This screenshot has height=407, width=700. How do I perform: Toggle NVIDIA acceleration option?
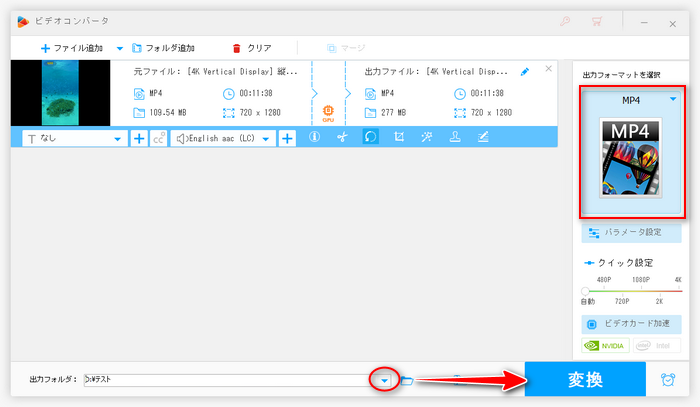pos(605,345)
